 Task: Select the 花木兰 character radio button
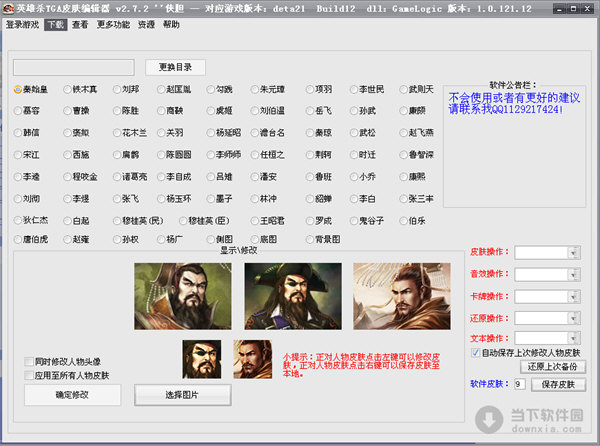pyautogui.click(x=114, y=132)
